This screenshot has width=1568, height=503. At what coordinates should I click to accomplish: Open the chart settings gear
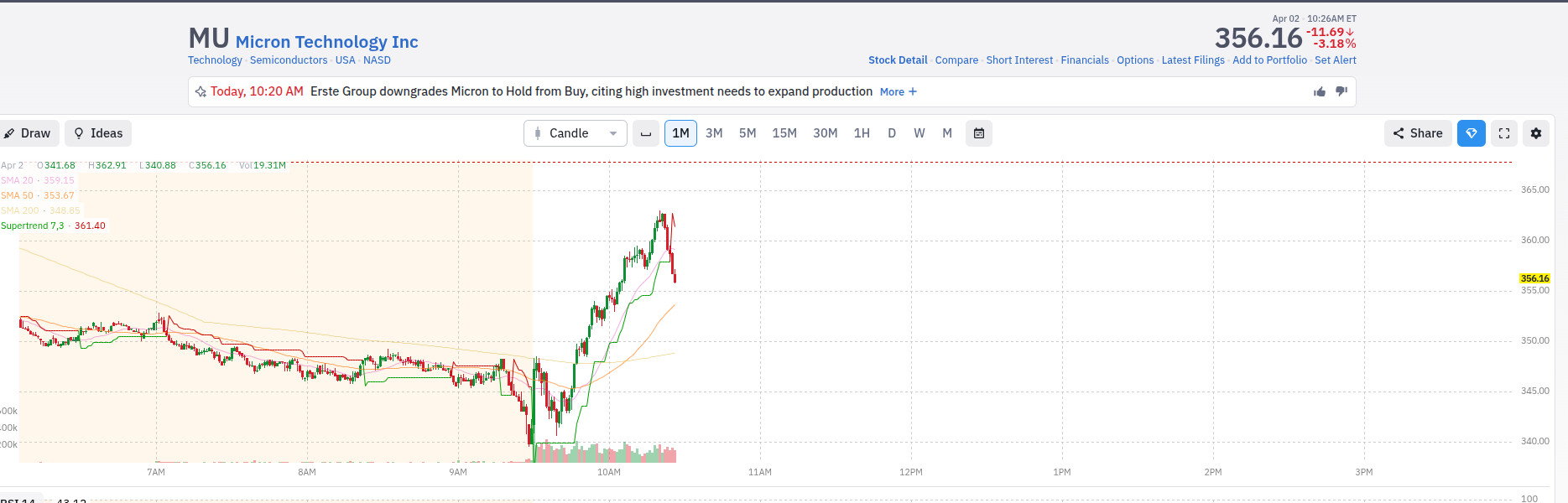click(1536, 133)
